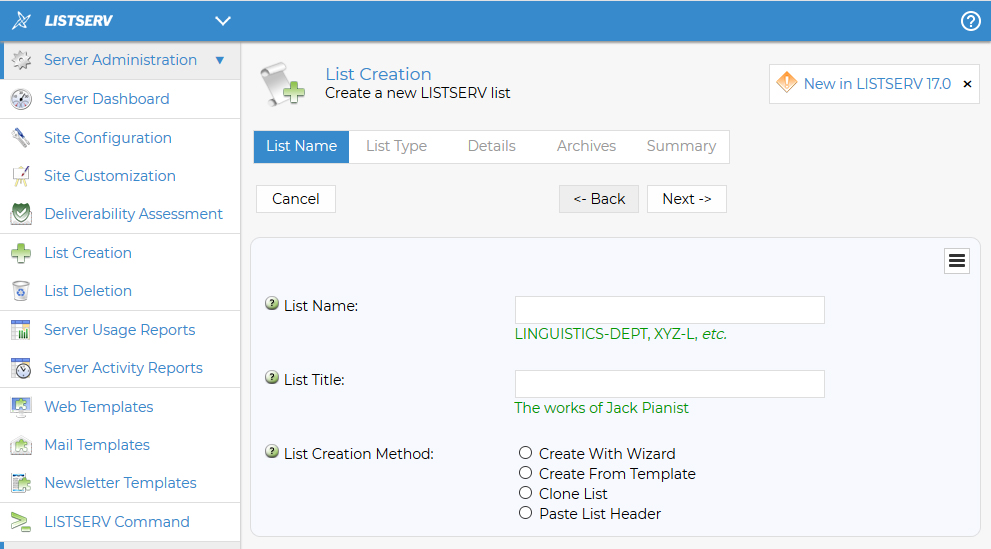The image size is (991, 549).
Task: Click the Cancel button
Action: pyautogui.click(x=296, y=199)
